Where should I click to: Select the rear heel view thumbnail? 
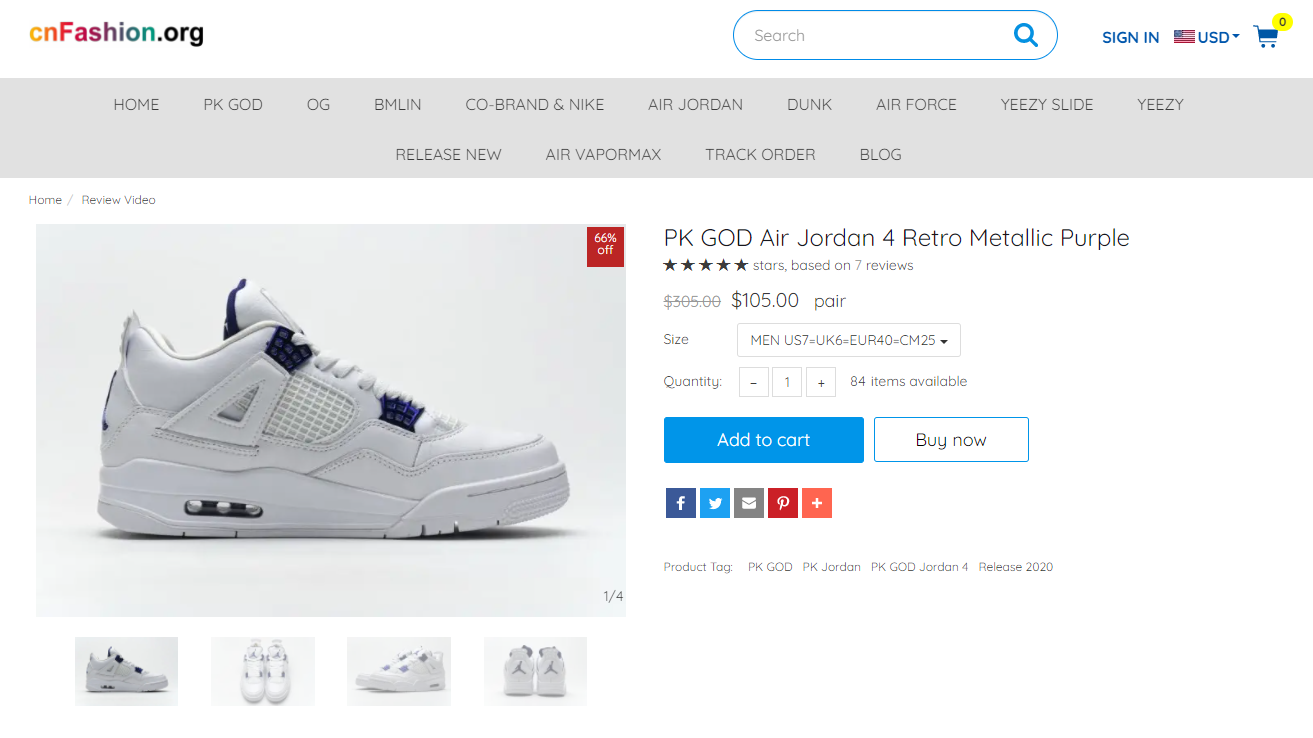(x=535, y=671)
